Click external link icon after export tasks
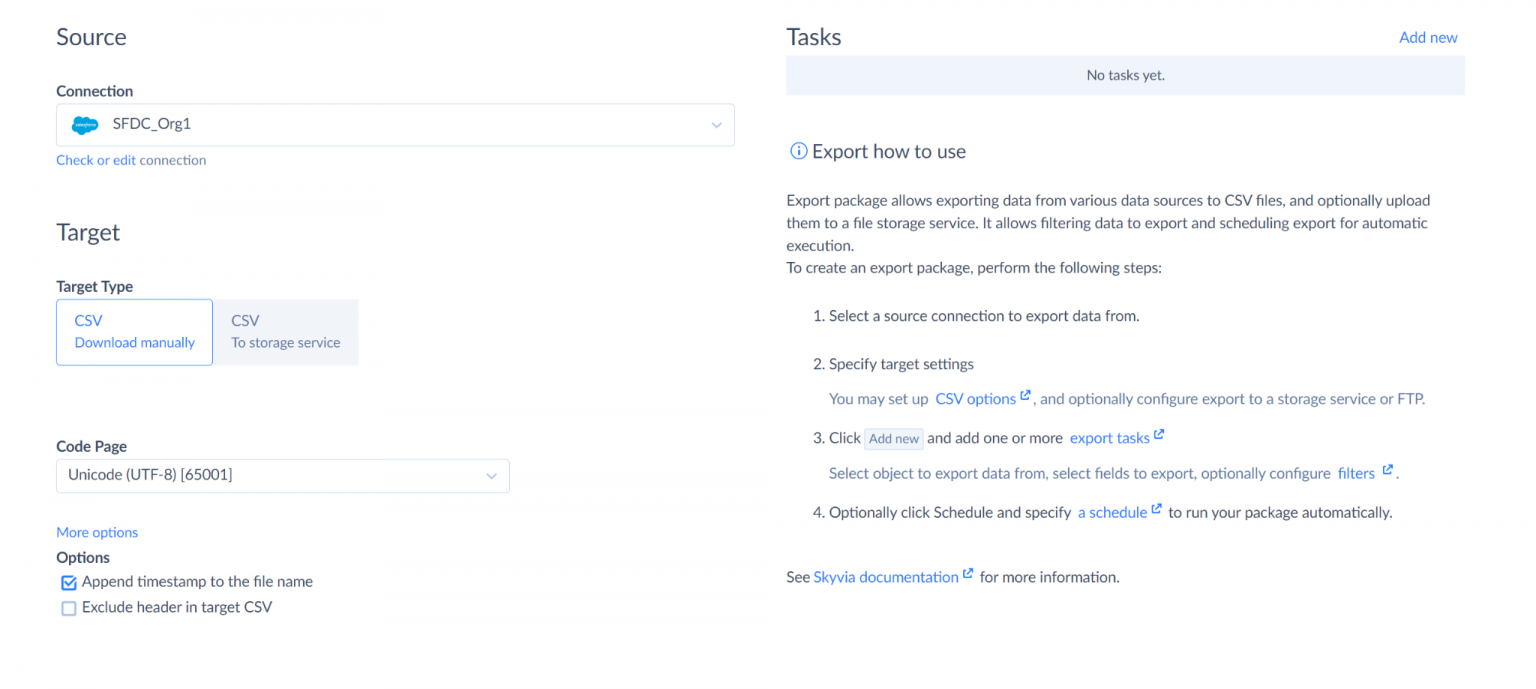 (1159, 435)
